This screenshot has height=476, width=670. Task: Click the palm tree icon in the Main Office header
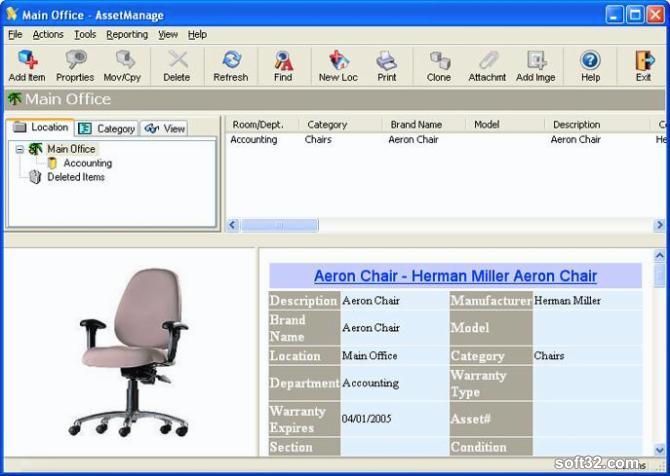tap(15, 99)
